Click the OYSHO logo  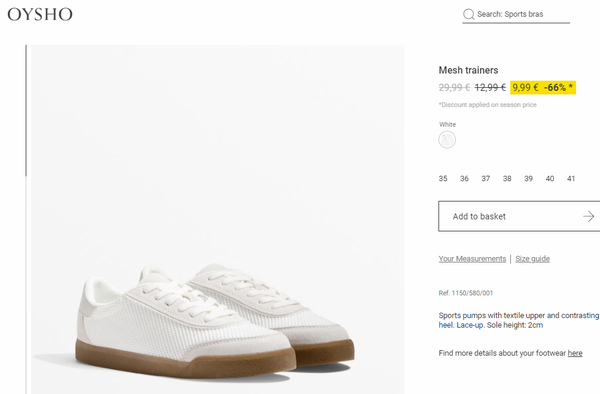pyautogui.click(x=40, y=15)
